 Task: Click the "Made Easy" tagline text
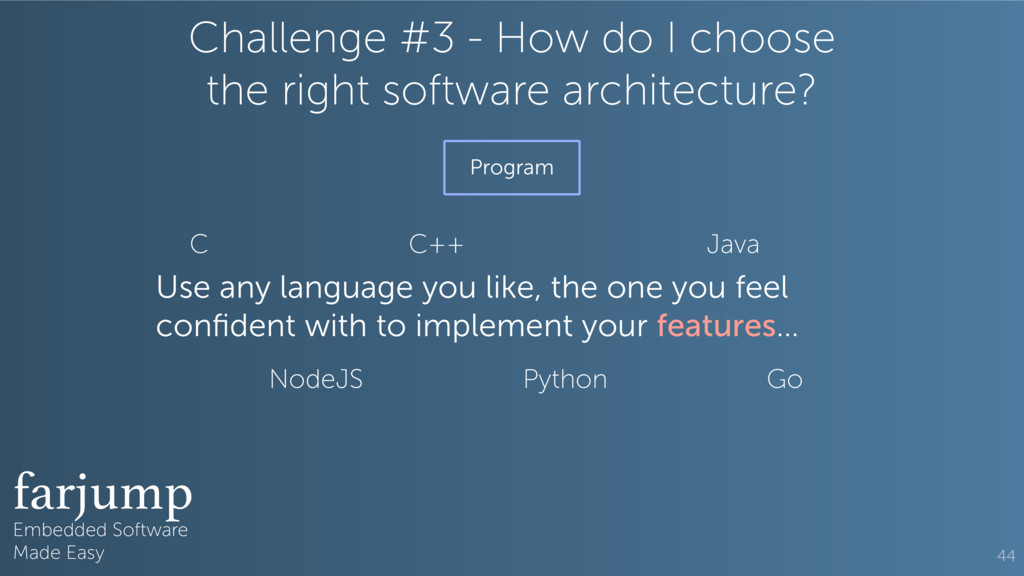pyautogui.click(x=58, y=553)
